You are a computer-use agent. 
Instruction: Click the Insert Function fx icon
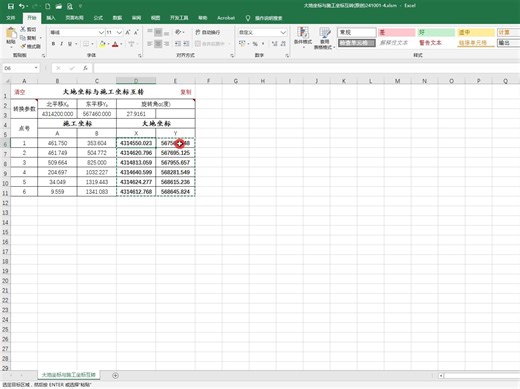[85, 68]
